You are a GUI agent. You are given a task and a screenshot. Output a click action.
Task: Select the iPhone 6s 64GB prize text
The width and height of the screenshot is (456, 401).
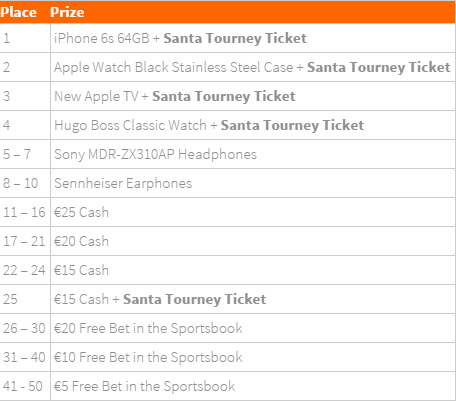pos(102,38)
